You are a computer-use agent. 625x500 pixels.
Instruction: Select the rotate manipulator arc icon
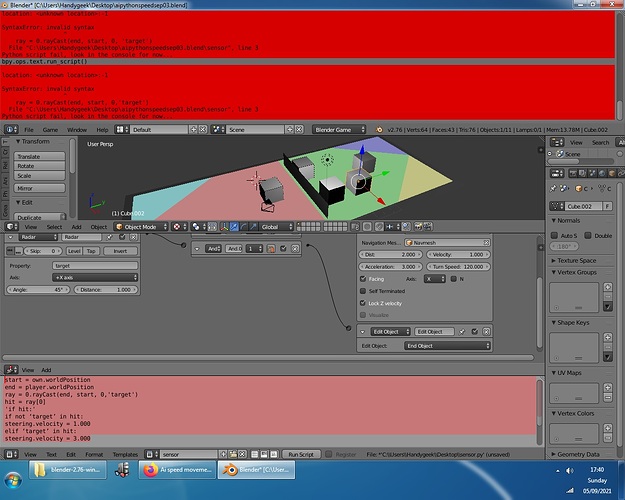click(x=244, y=227)
